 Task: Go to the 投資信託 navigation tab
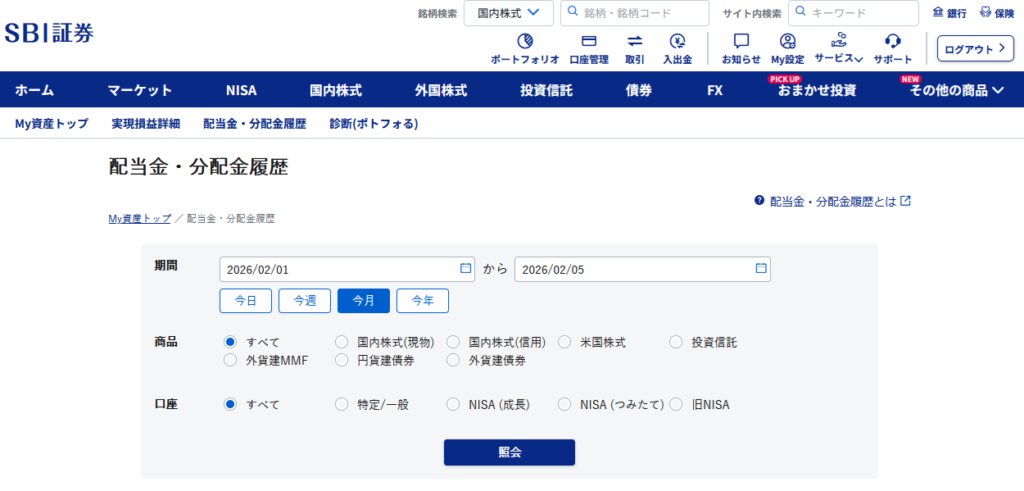tap(546, 91)
